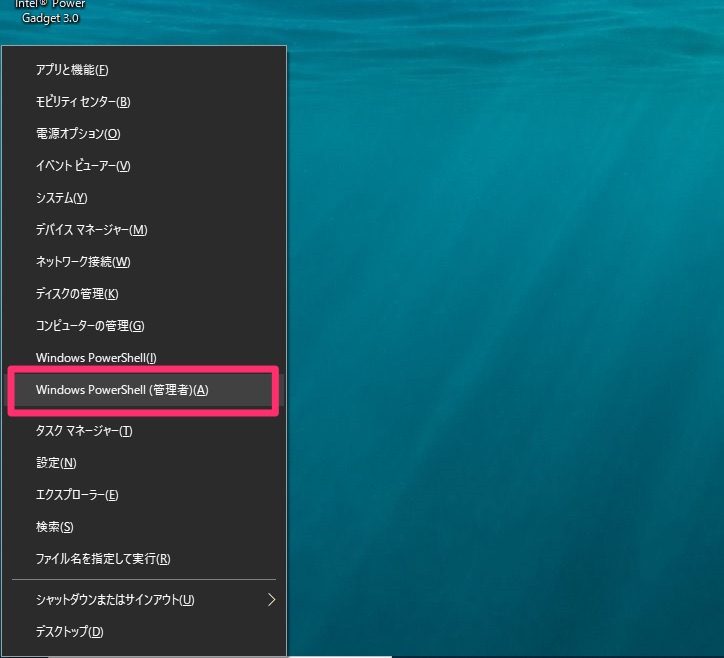Image resolution: width=724 pixels, height=658 pixels.
Task: Select 検索(S) menu entry
Action: pyautogui.click(x=144, y=527)
